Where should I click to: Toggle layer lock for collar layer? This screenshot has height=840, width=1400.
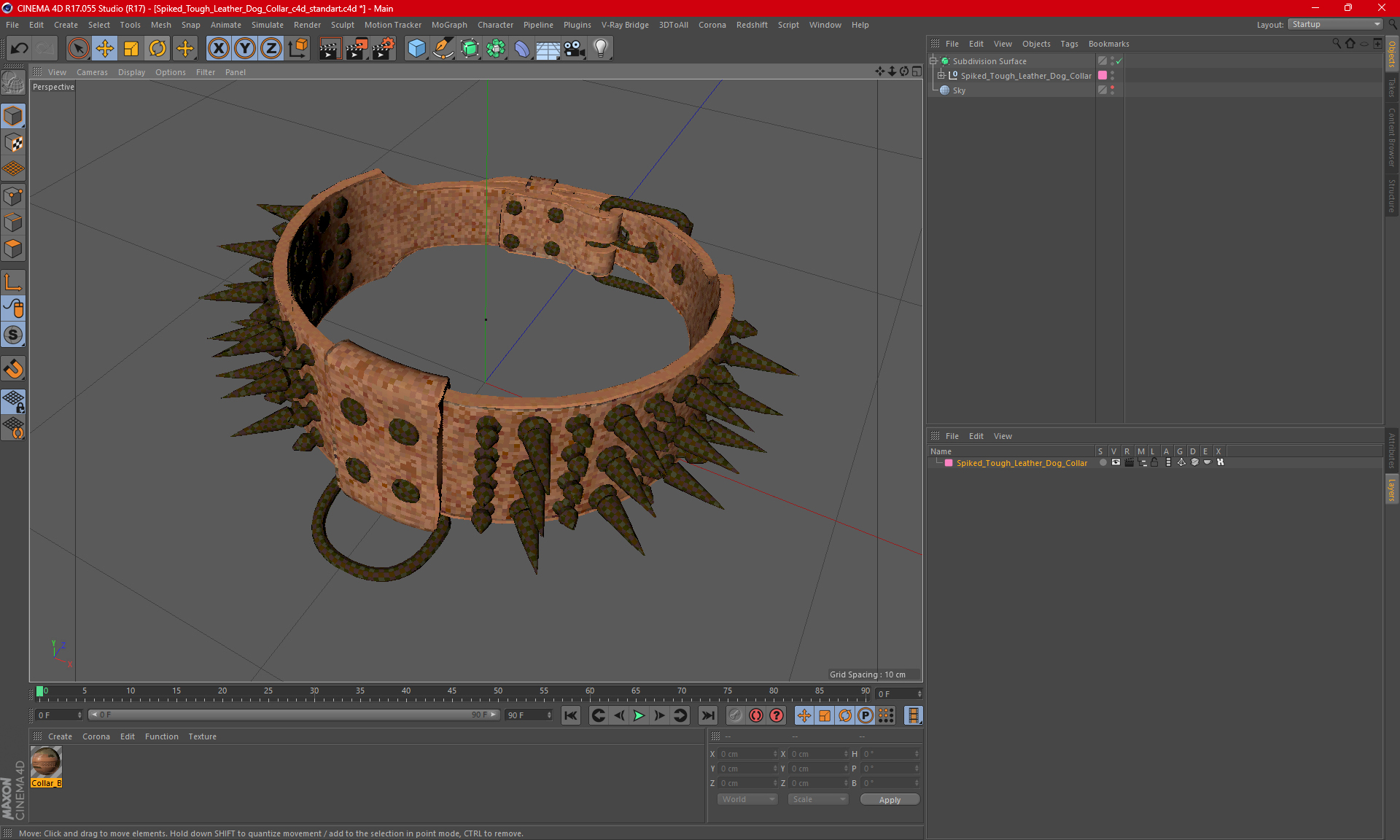click(x=1154, y=462)
